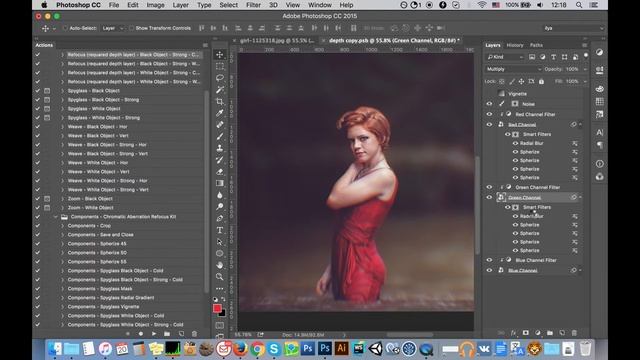Viewport: 640px width, 360px height.
Task: Open the Opacity value dropdown
Action: pyautogui.click(x=585, y=69)
